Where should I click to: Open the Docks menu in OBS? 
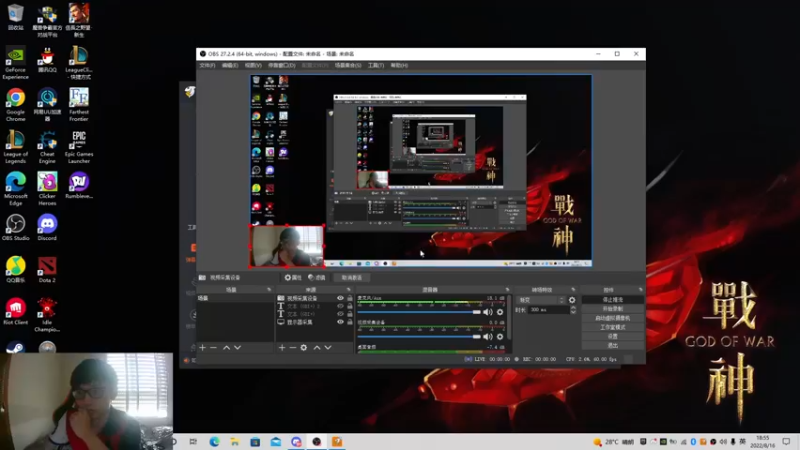[282, 65]
